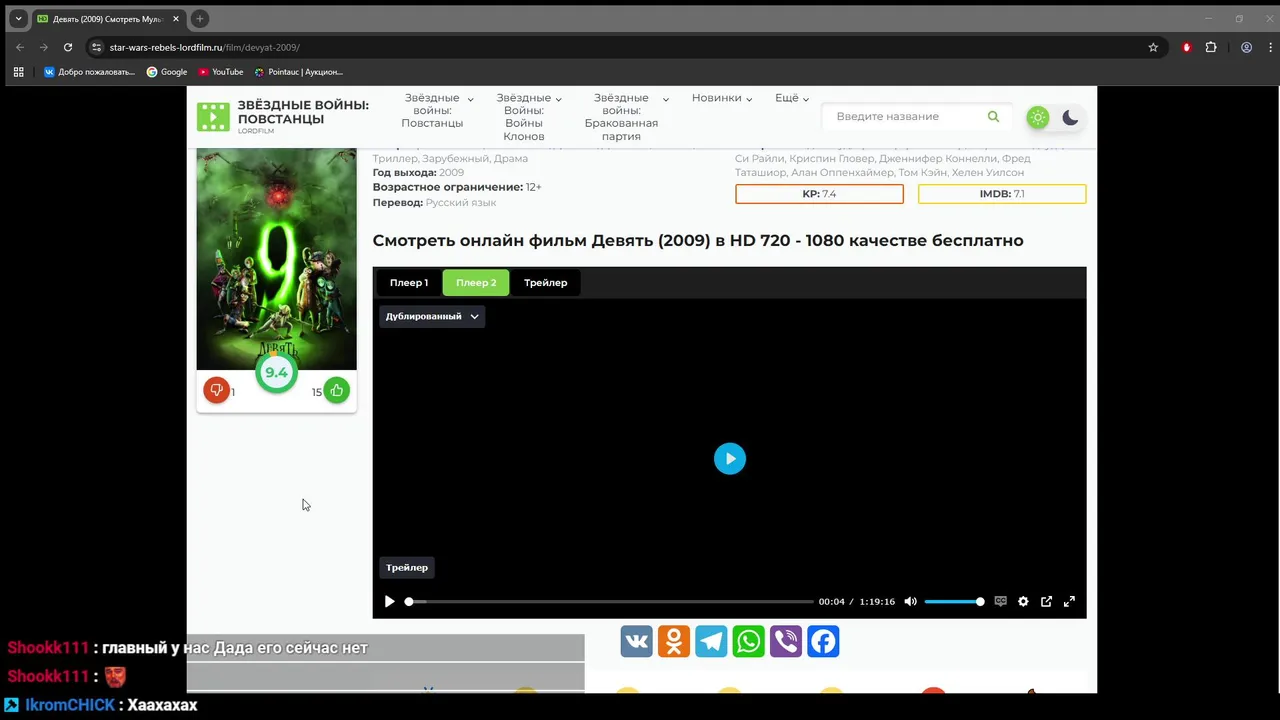Reload the page
Viewport: 1280px width, 720px height.
point(68,47)
